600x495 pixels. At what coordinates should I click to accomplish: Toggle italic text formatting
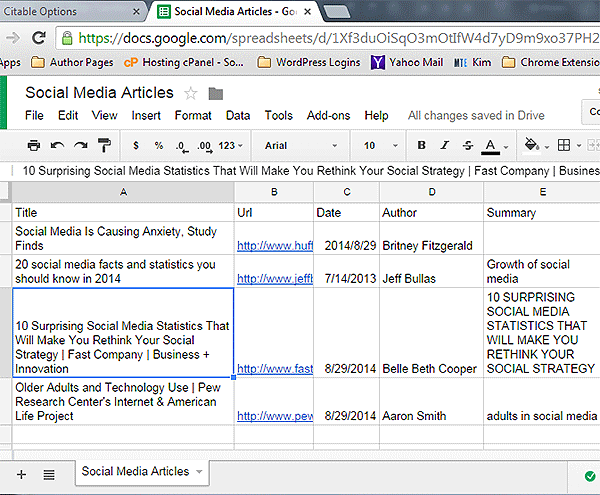pos(445,146)
